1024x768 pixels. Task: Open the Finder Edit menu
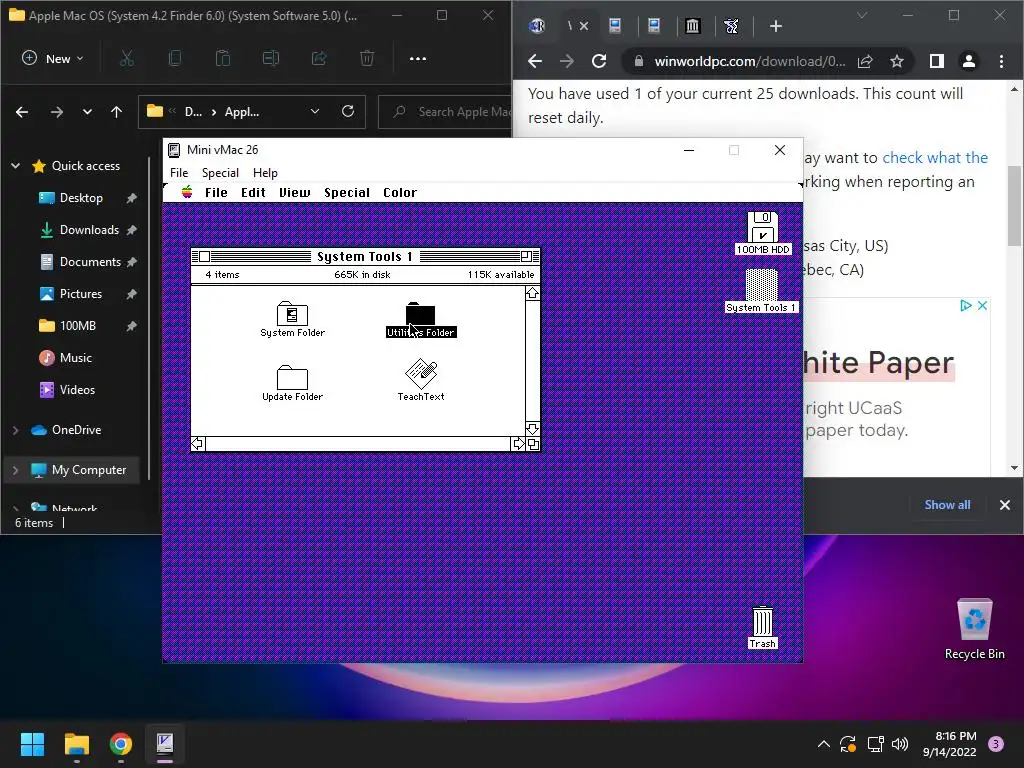pyautogui.click(x=253, y=193)
